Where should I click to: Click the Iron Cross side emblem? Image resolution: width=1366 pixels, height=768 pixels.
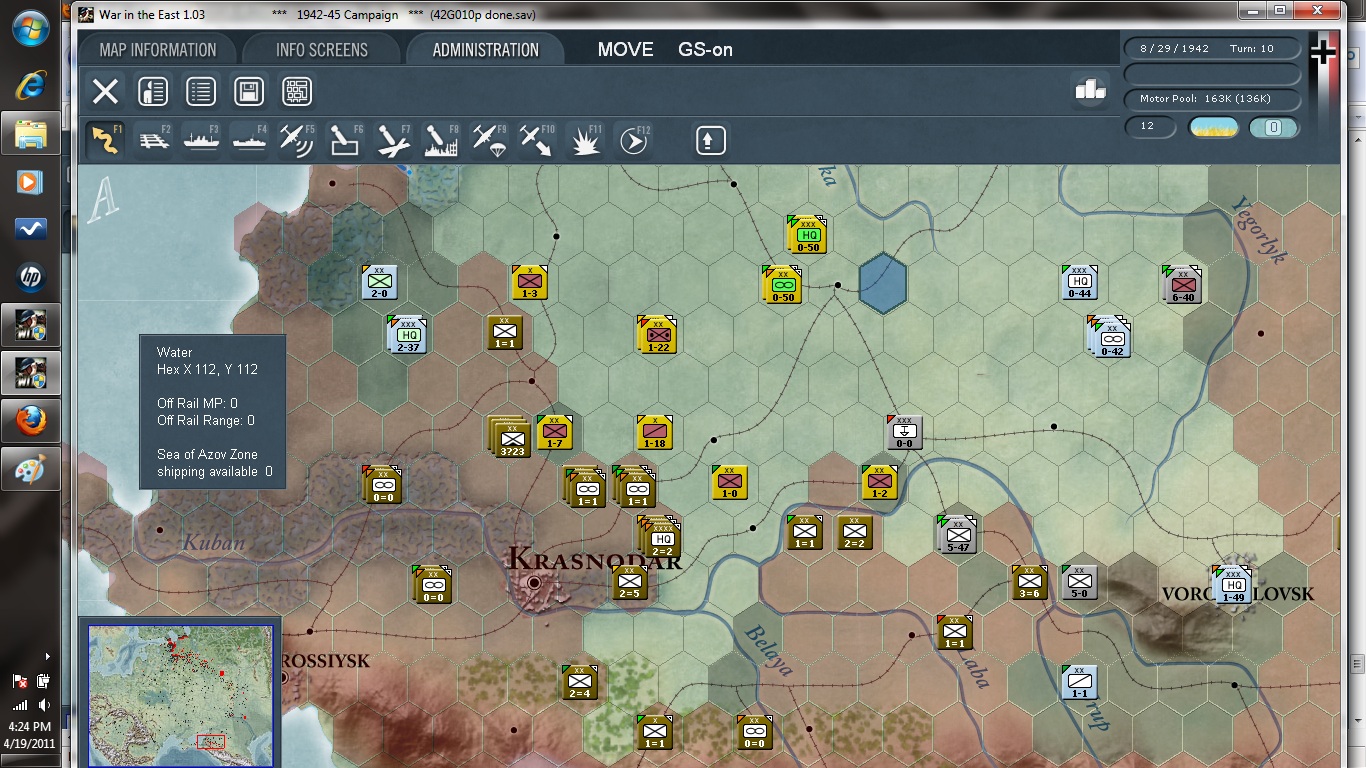(1323, 53)
